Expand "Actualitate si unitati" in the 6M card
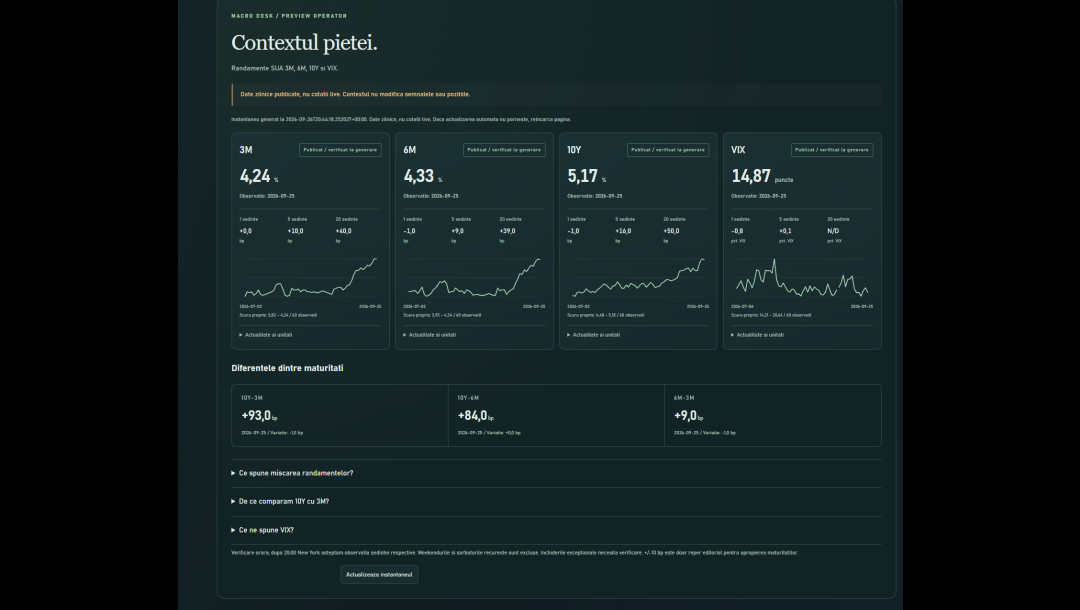 click(x=430, y=335)
